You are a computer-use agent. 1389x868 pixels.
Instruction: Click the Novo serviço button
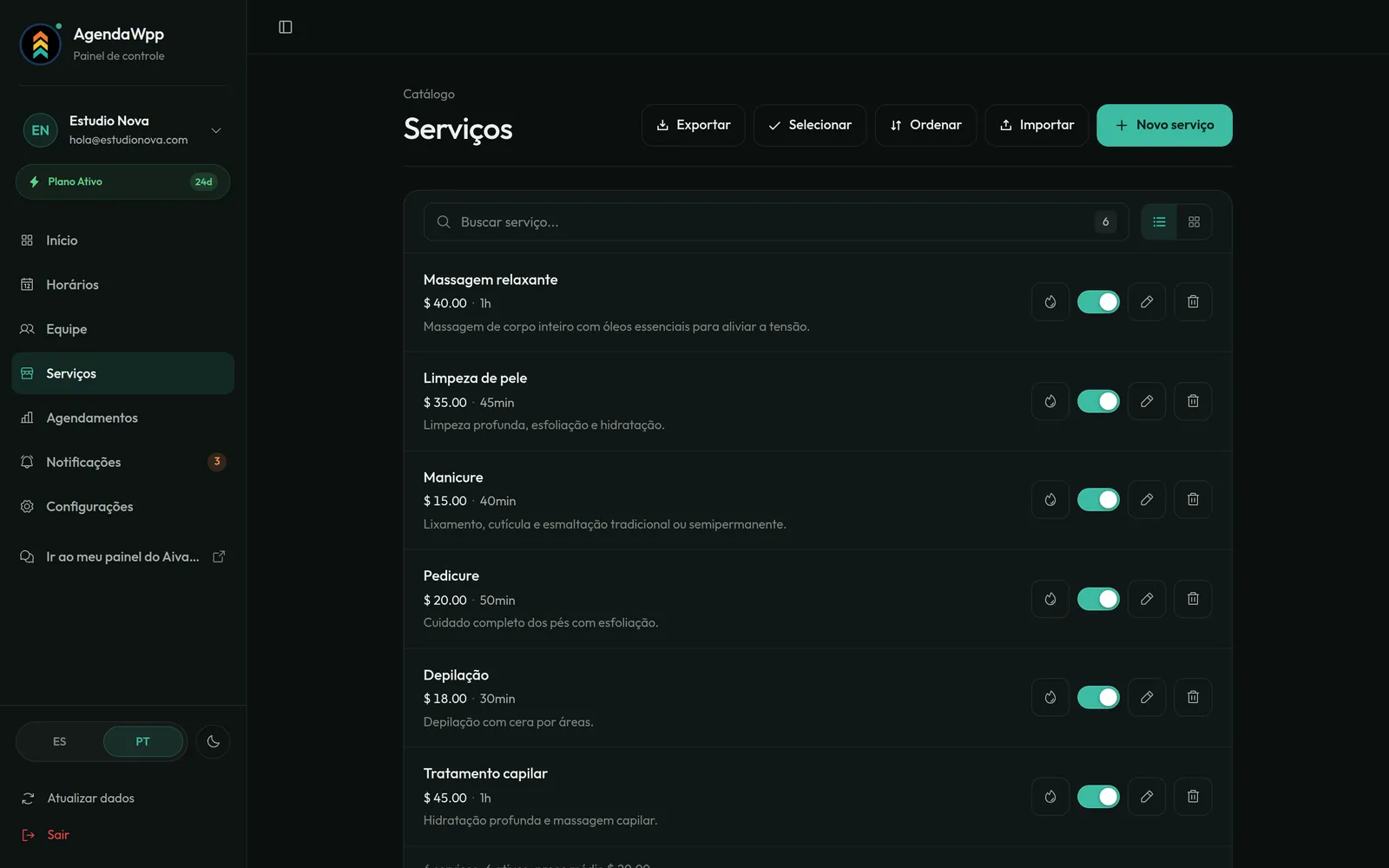tap(1164, 125)
